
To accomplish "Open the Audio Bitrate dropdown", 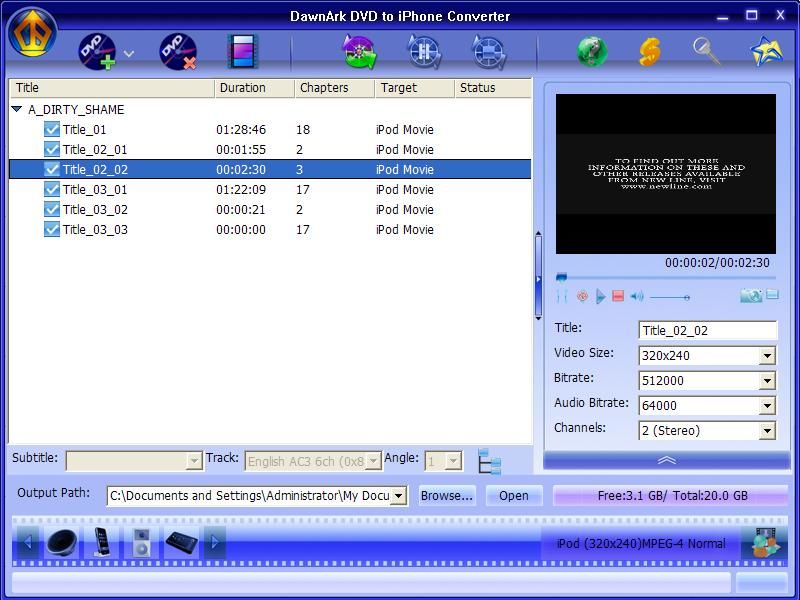I will click(x=767, y=406).
